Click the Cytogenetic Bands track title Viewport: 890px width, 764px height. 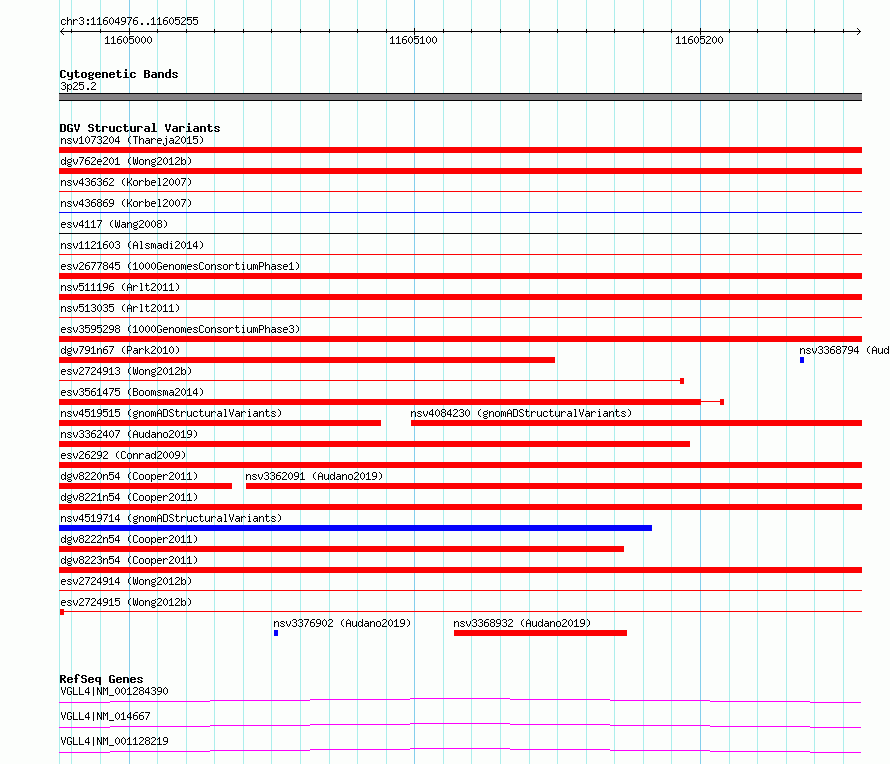[x=119, y=74]
